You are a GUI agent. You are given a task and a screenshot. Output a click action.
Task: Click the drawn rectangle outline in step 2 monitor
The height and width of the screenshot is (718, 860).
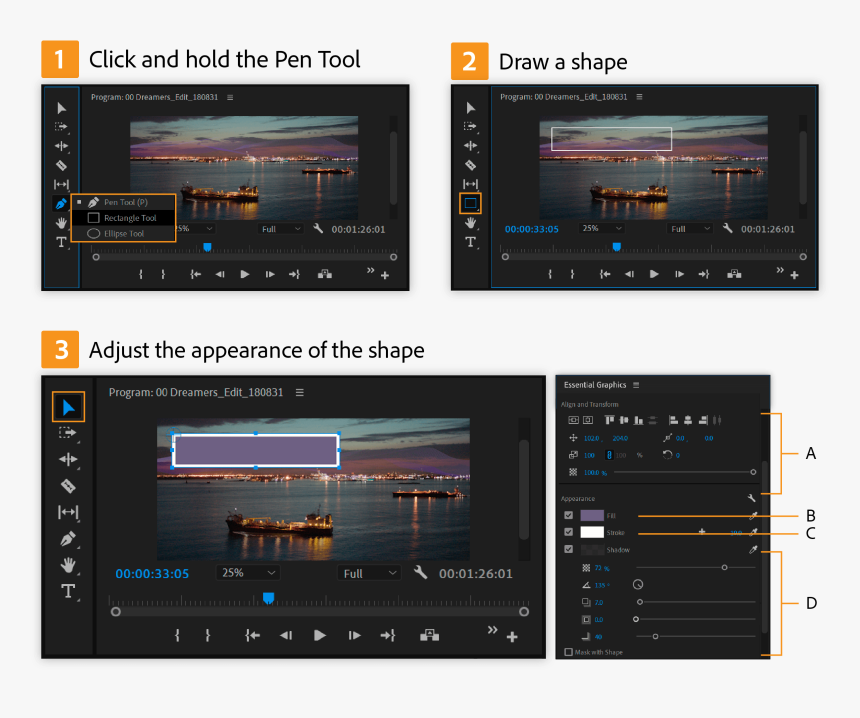click(611, 139)
